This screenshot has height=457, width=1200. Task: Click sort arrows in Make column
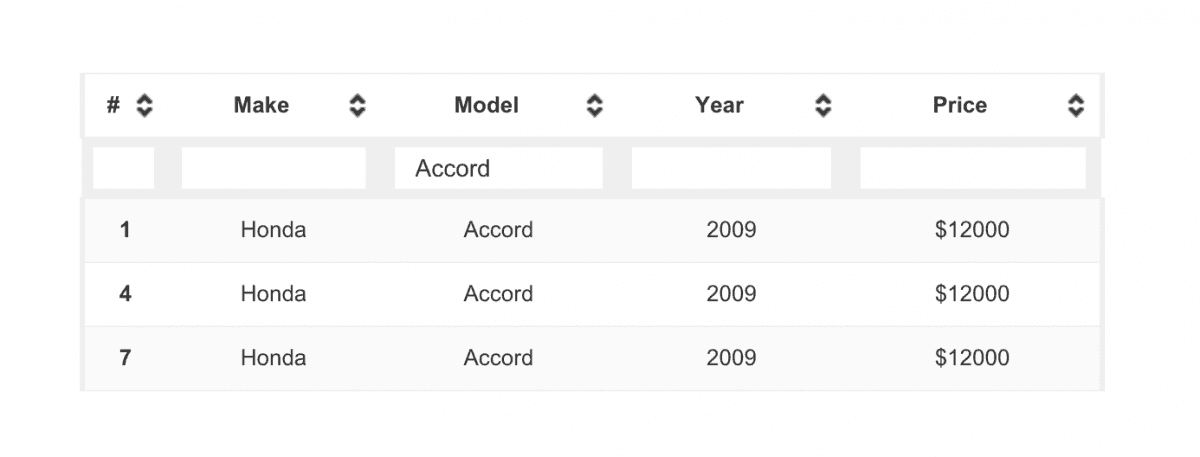click(x=357, y=105)
